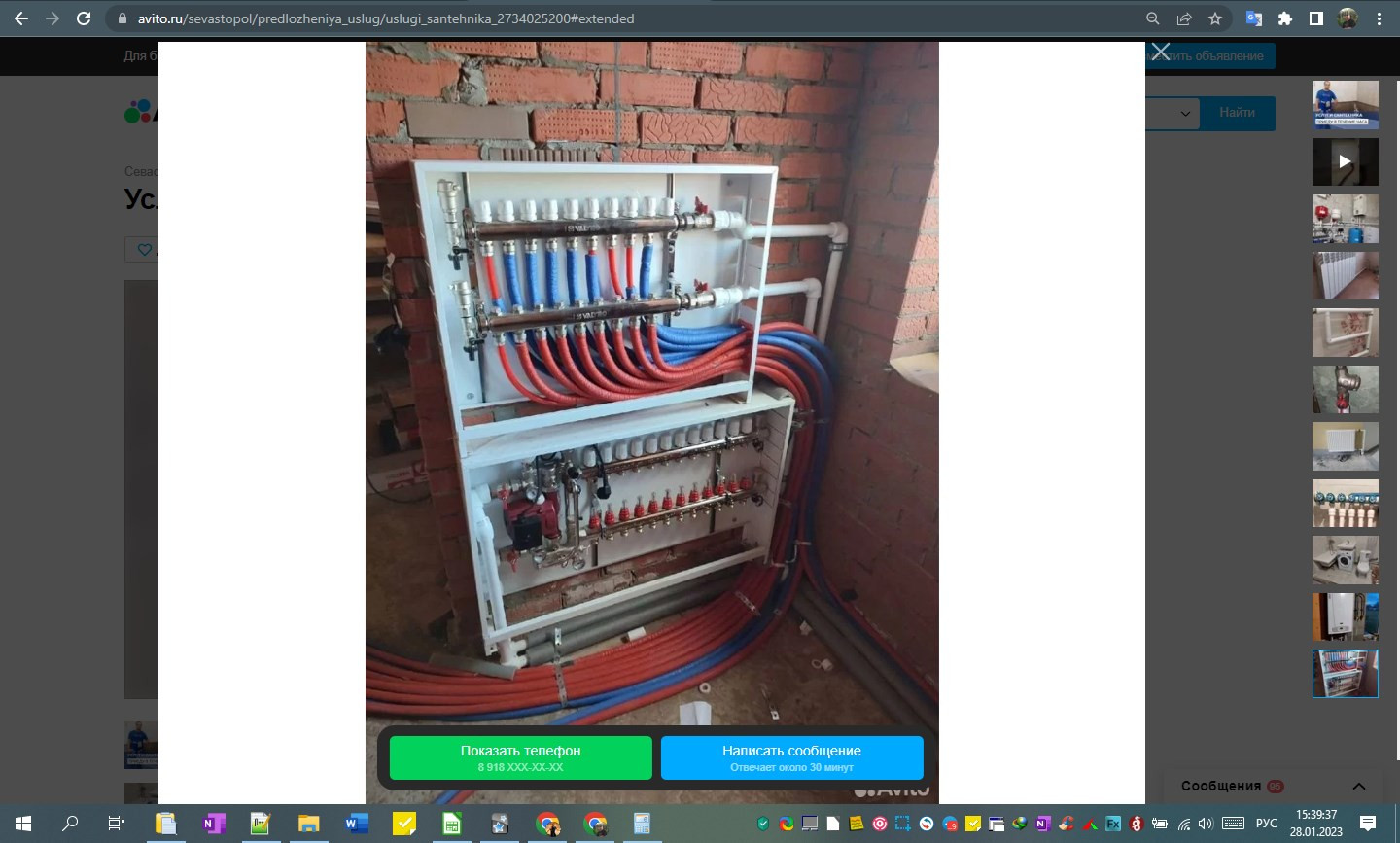The height and width of the screenshot is (843, 1400).
Task: Select the pipe valve thumbnail
Action: pos(1346,390)
